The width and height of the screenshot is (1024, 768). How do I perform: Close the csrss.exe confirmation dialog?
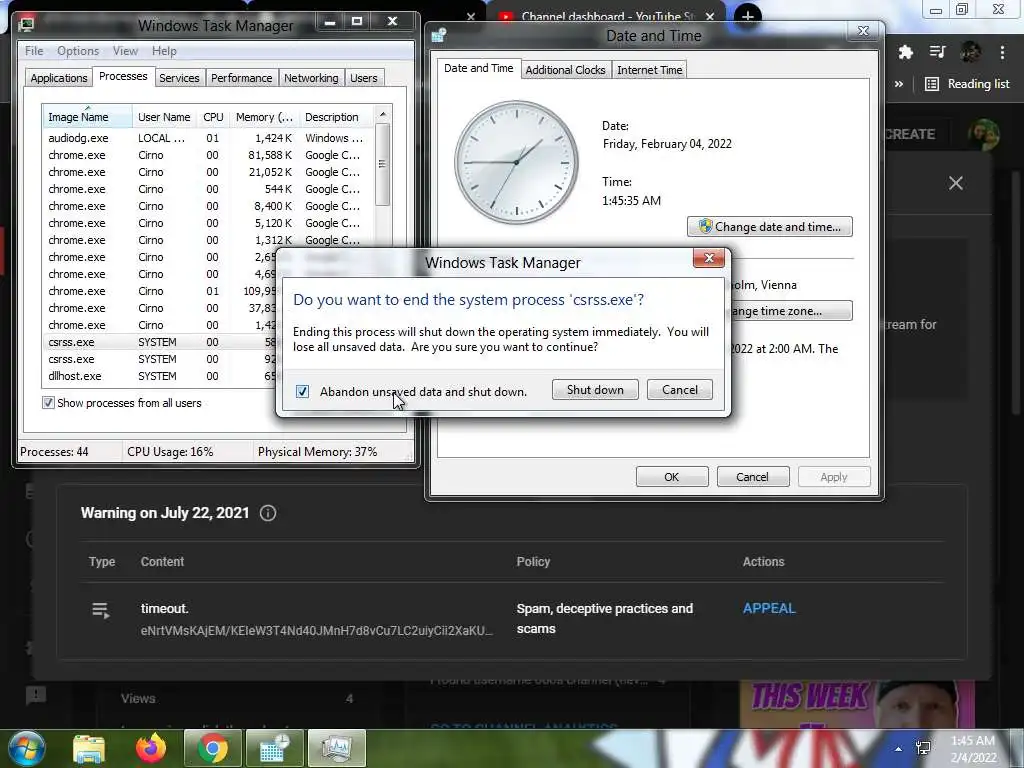(709, 258)
